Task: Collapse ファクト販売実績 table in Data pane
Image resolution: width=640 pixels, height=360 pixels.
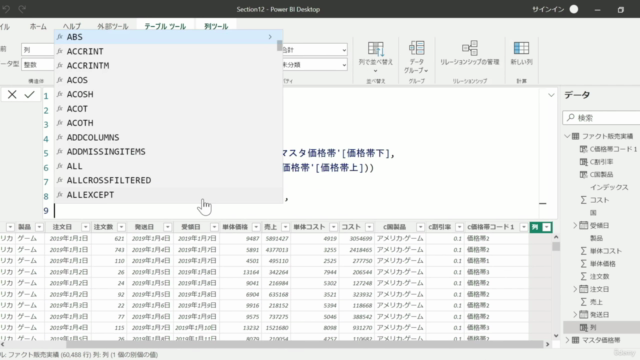Action: 567,136
